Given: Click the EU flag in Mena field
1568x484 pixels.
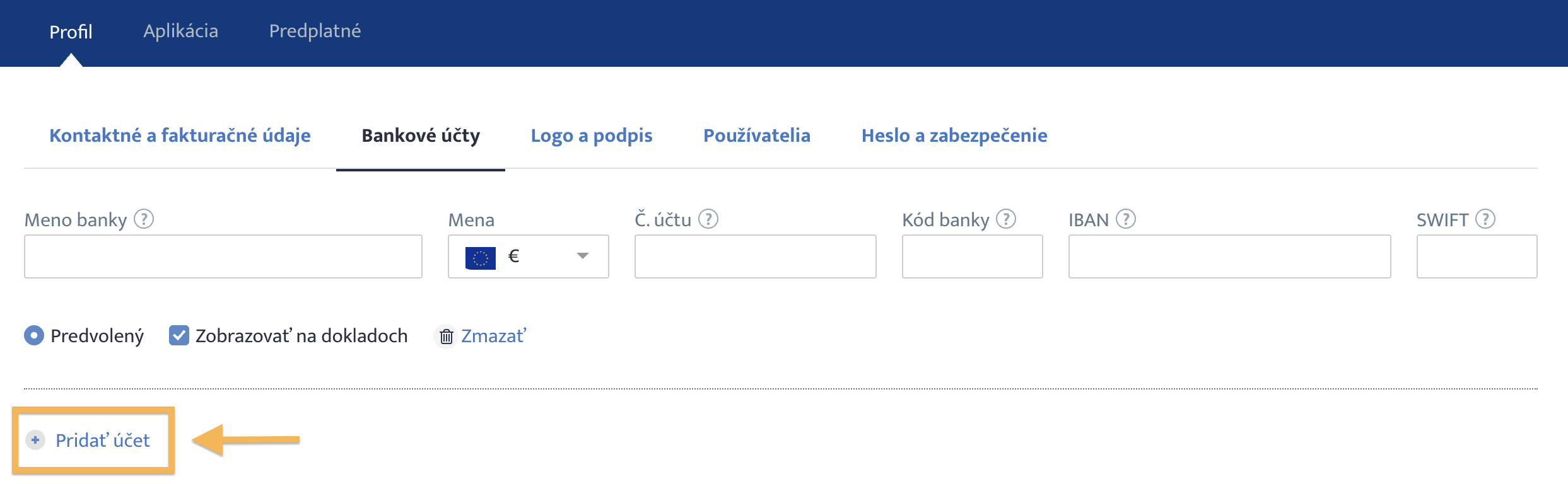Looking at the screenshot, I should 481,257.
